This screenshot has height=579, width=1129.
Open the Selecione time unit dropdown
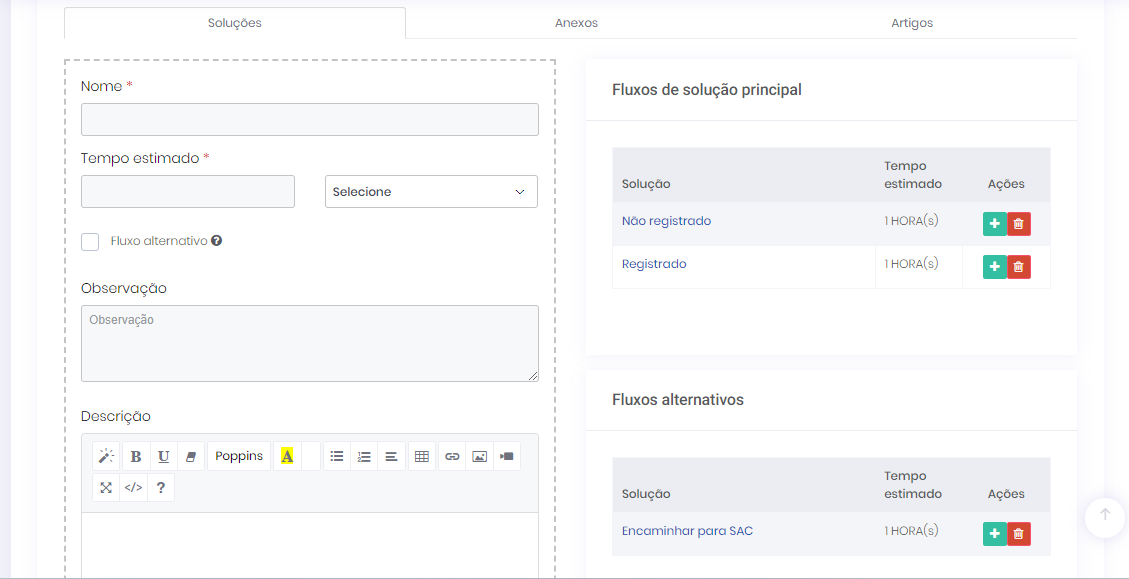click(x=431, y=192)
